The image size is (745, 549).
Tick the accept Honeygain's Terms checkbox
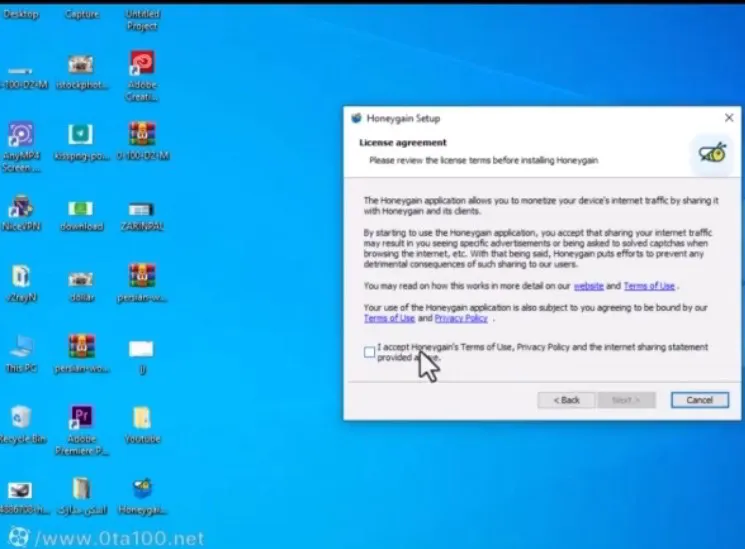370,352
